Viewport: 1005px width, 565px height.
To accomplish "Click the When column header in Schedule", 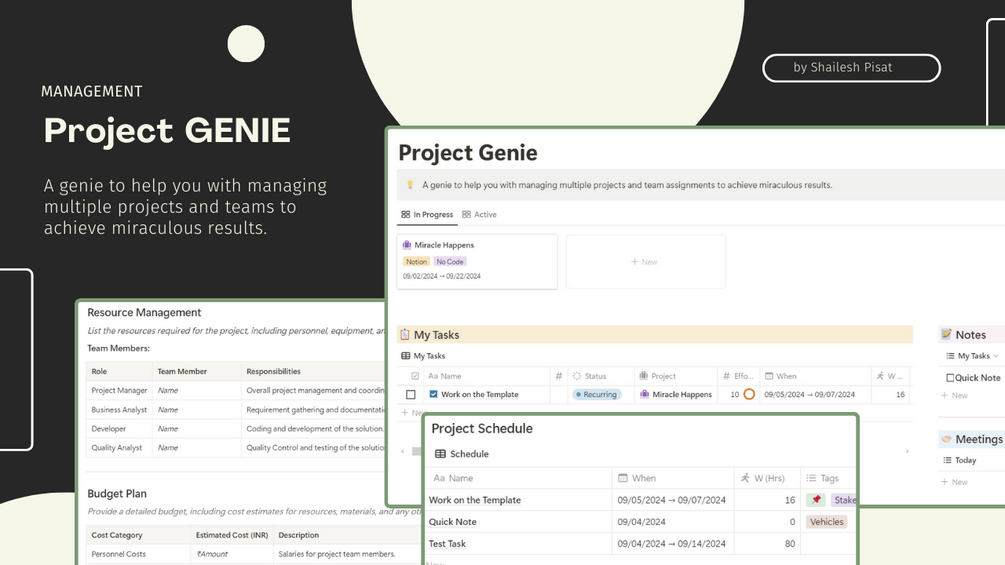I will [x=636, y=478].
